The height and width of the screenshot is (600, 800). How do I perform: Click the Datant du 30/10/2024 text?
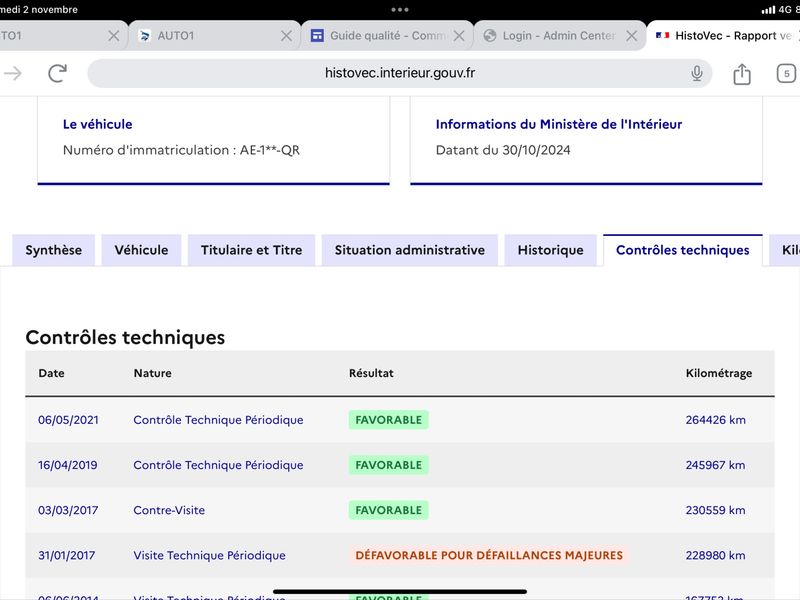coord(503,150)
